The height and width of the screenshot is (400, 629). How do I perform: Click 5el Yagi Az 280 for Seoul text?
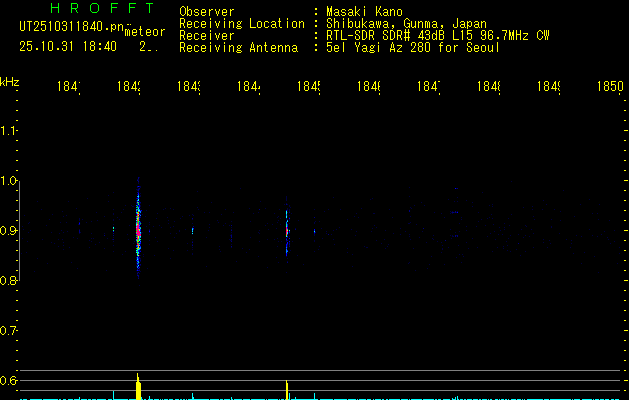(x=413, y=48)
